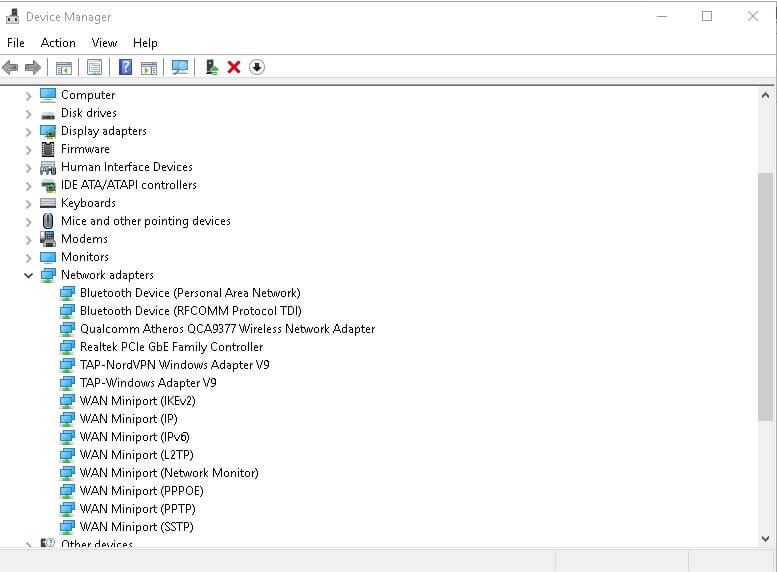Open the File menu
Viewport: 777px width, 572px height.
pyautogui.click(x=15, y=43)
